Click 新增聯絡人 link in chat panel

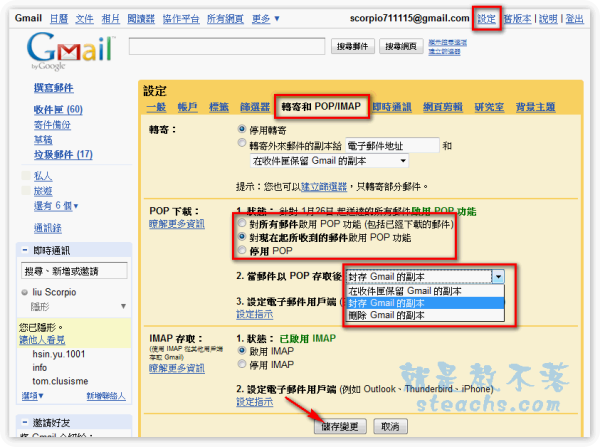point(106,396)
